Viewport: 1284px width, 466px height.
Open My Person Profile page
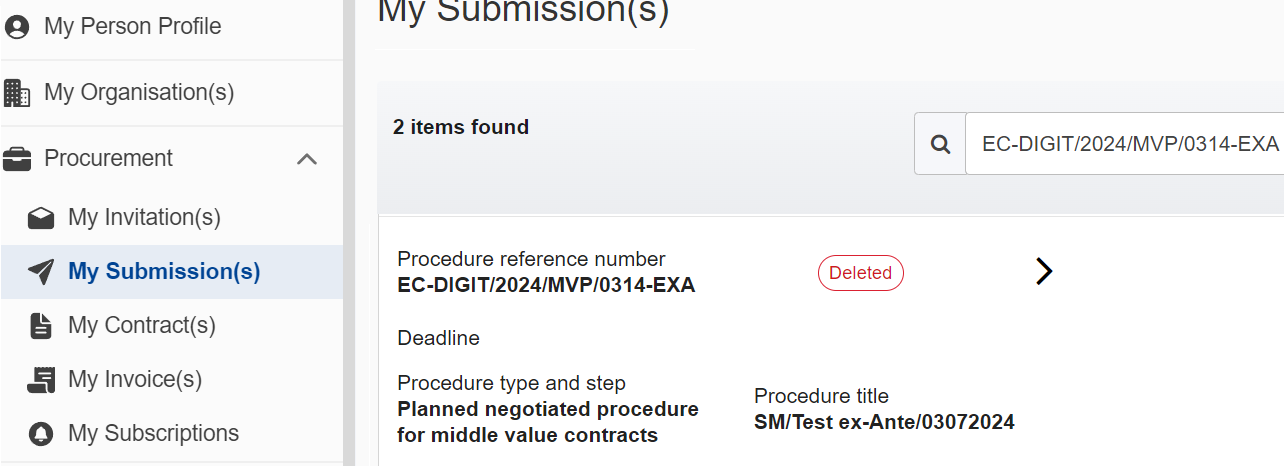133,27
